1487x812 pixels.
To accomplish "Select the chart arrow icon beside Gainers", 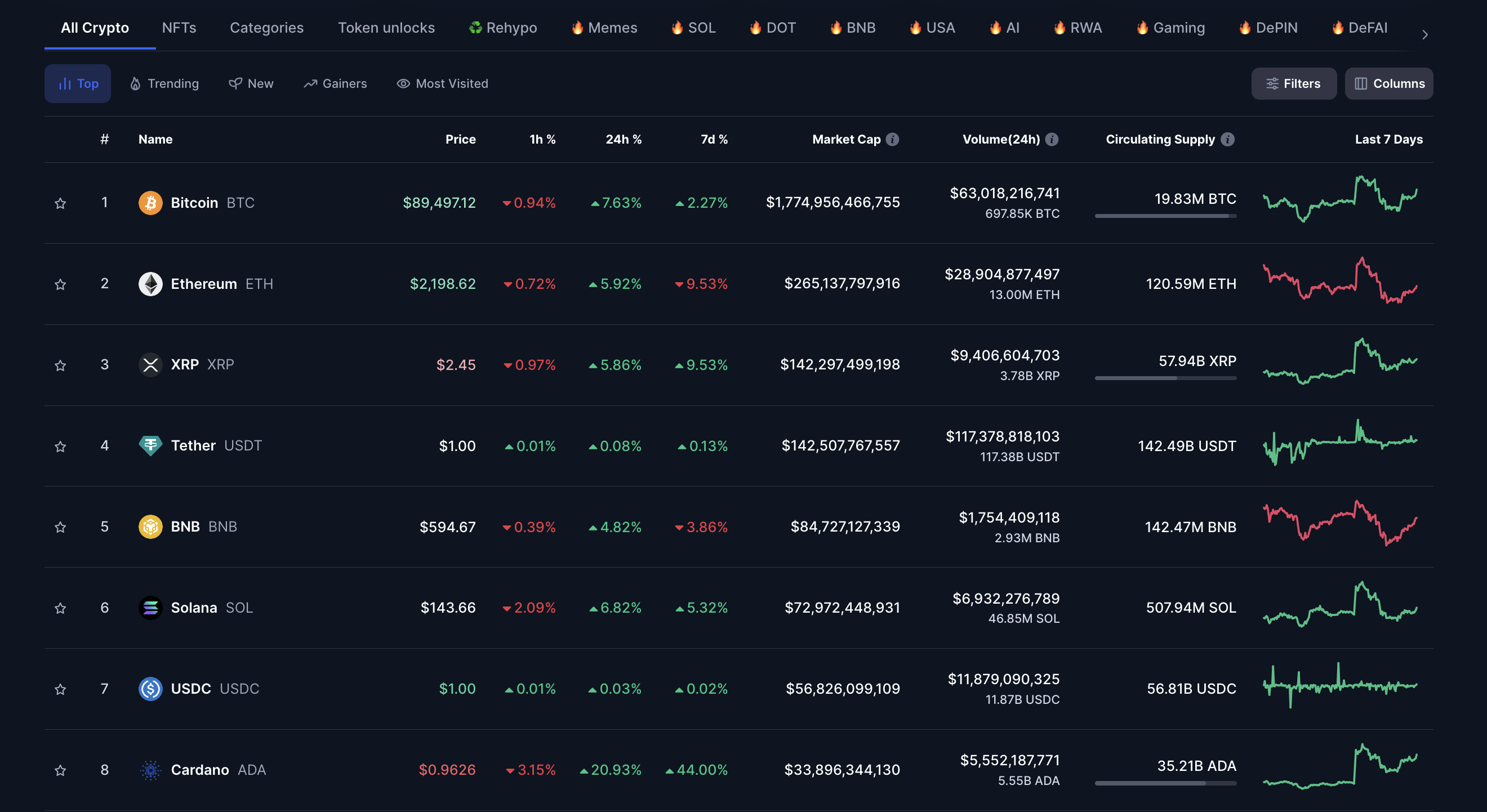I will click(x=310, y=84).
